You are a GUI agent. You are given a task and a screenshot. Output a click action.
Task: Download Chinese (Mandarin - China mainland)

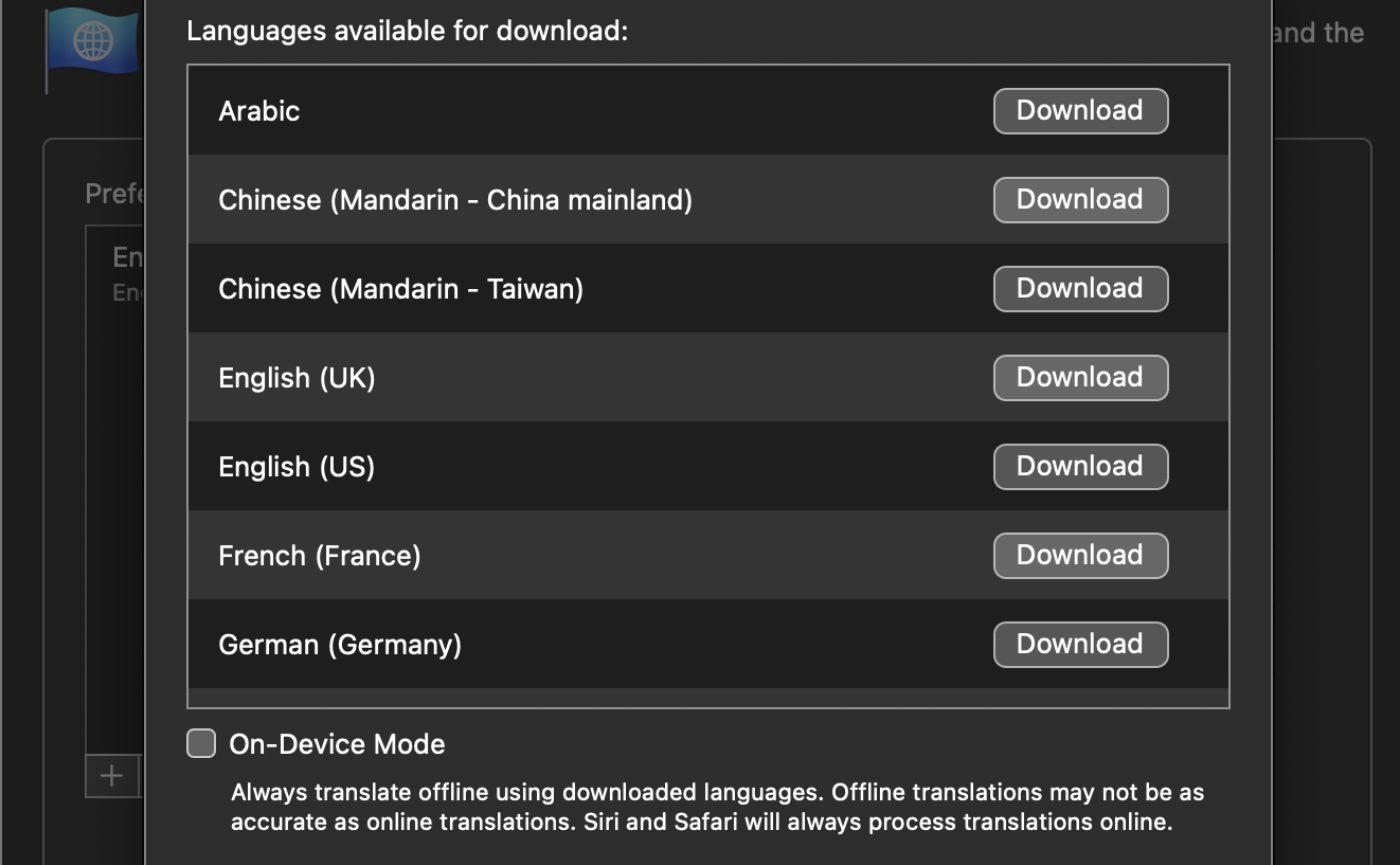point(1080,200)
